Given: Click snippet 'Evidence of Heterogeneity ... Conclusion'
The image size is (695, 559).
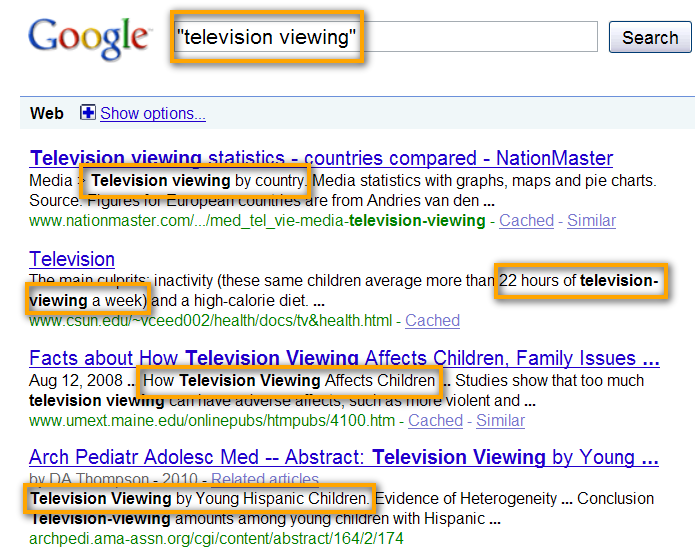Looking at the screenshot, I should click(515, 499).
